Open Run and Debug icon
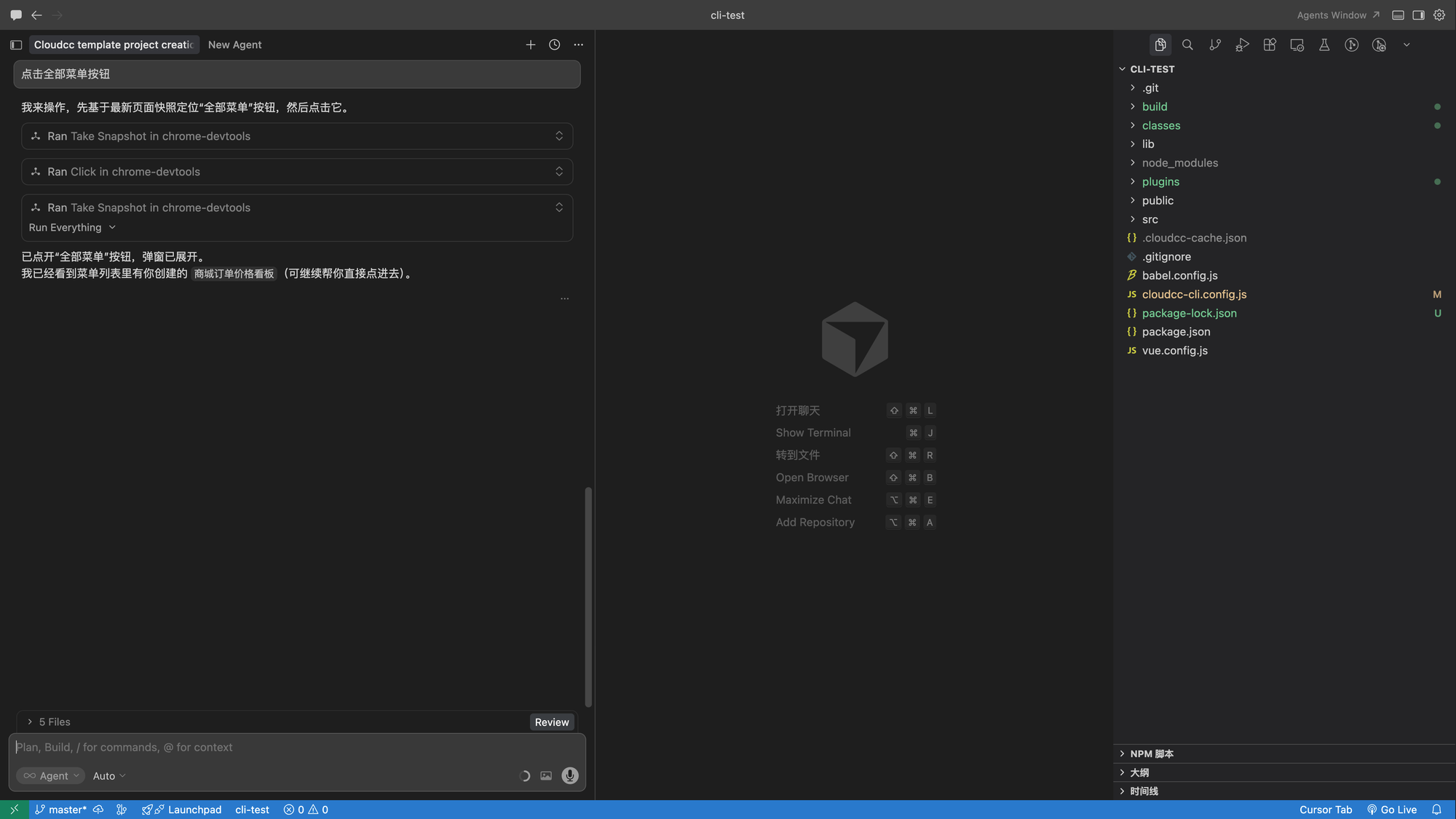 (1242, 44)
